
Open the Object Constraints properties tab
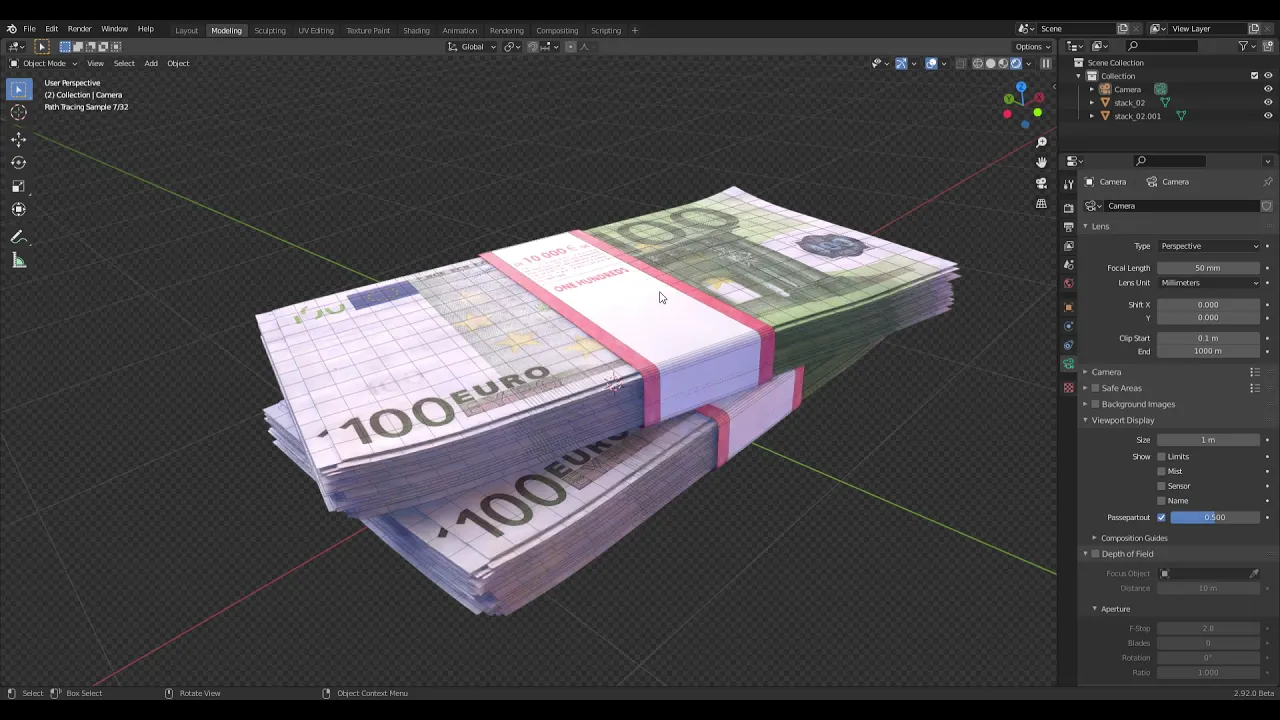pos(1069,345)
